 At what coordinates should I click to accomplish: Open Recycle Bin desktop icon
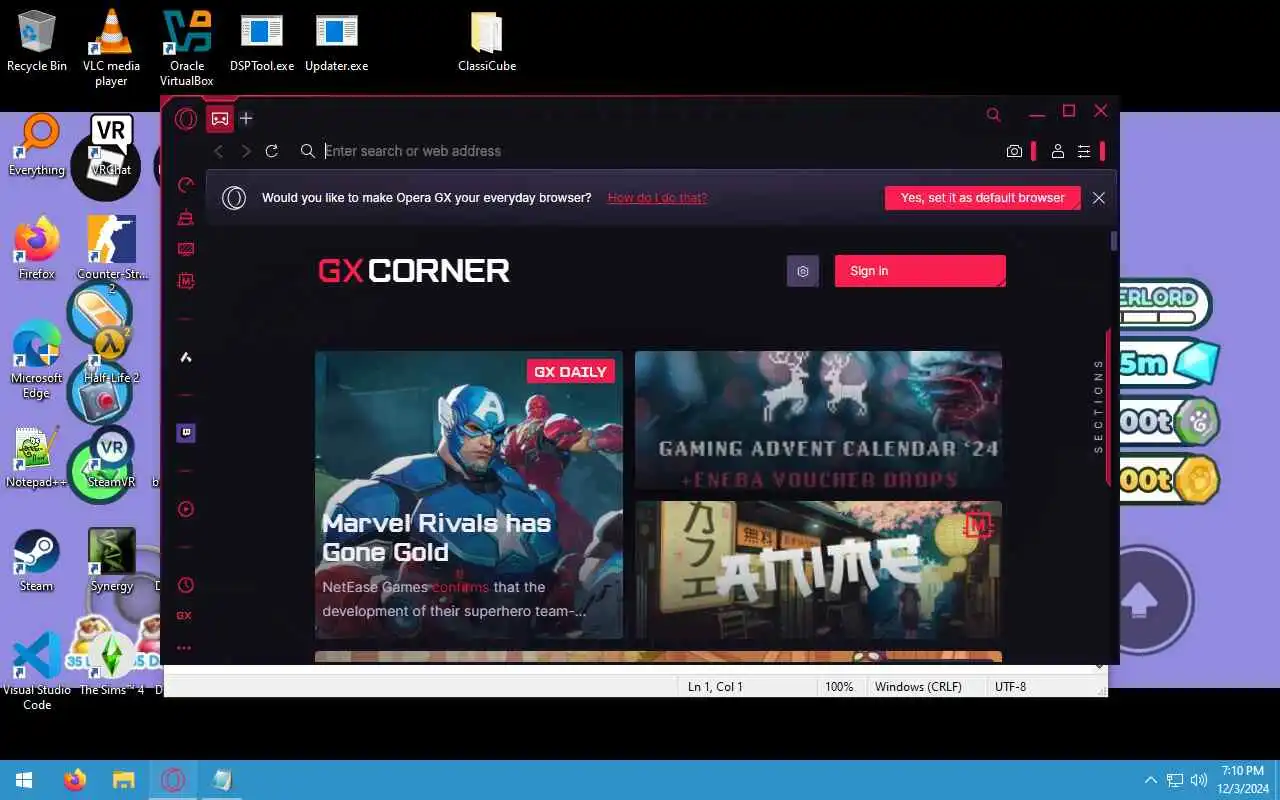click(x=37, y=41)
